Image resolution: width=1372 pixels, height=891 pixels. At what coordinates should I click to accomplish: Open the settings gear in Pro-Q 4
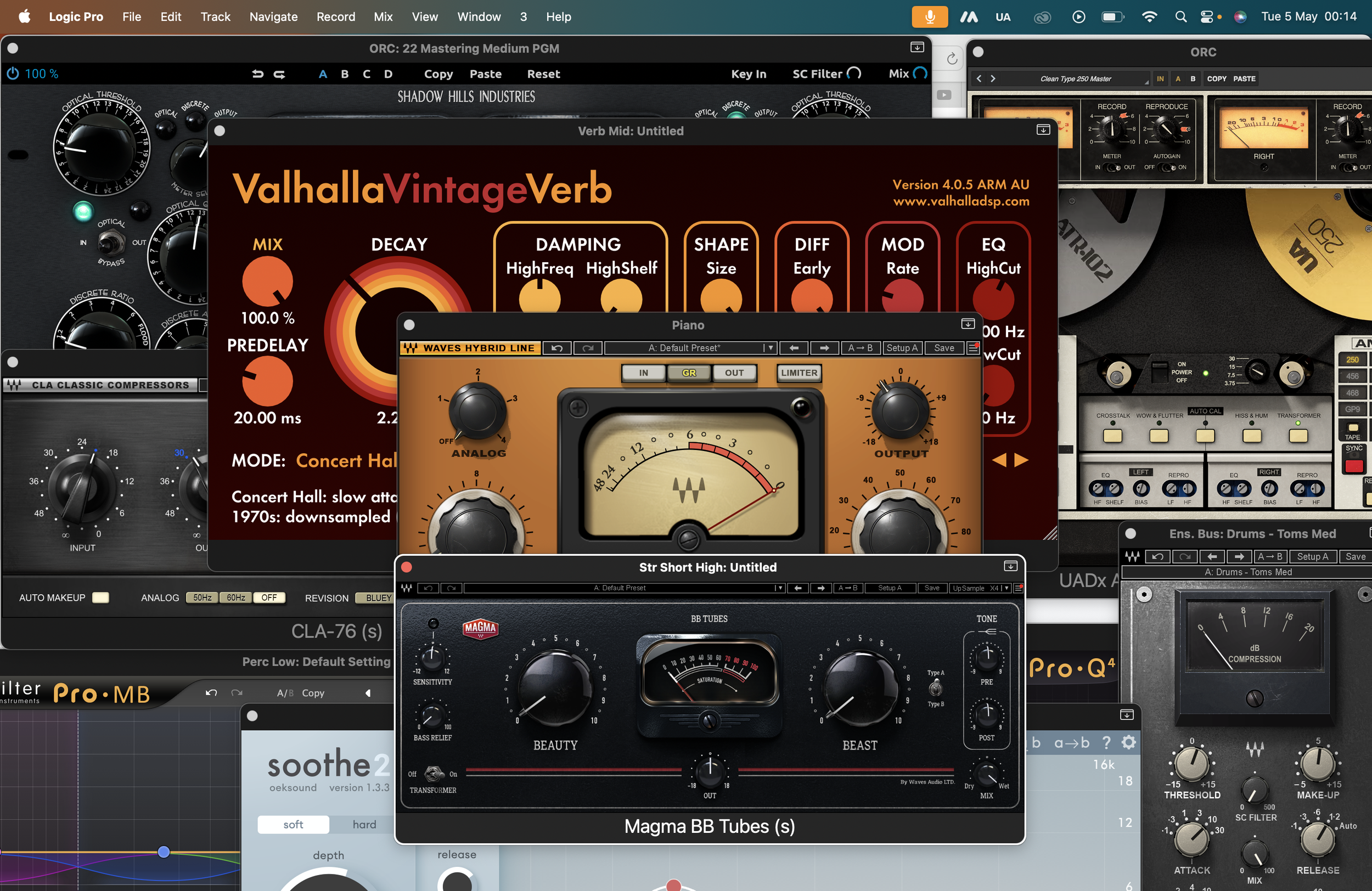click(x=1129, y=742)
